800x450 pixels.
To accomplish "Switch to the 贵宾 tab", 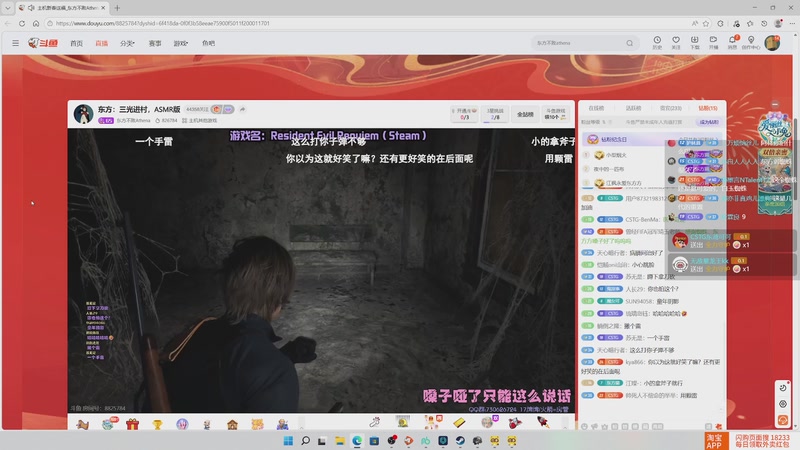I will coord(670,108).
